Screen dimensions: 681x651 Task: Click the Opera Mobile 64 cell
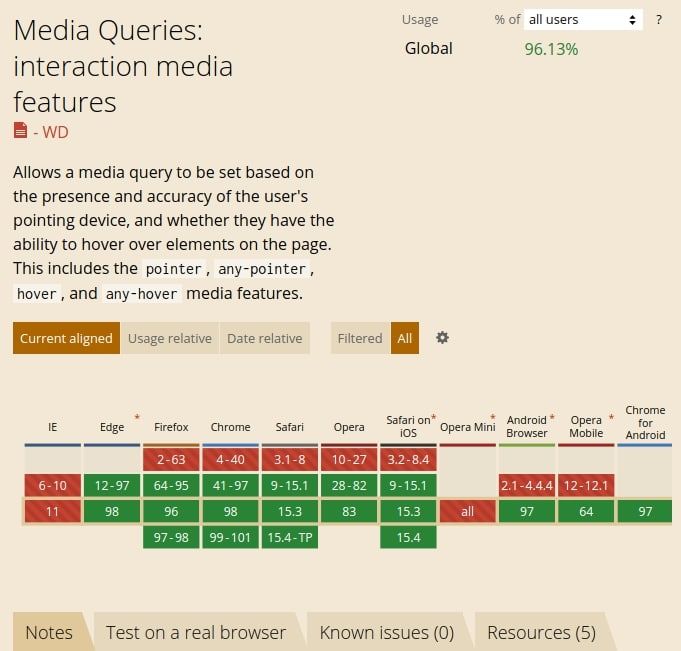[586, 511]
